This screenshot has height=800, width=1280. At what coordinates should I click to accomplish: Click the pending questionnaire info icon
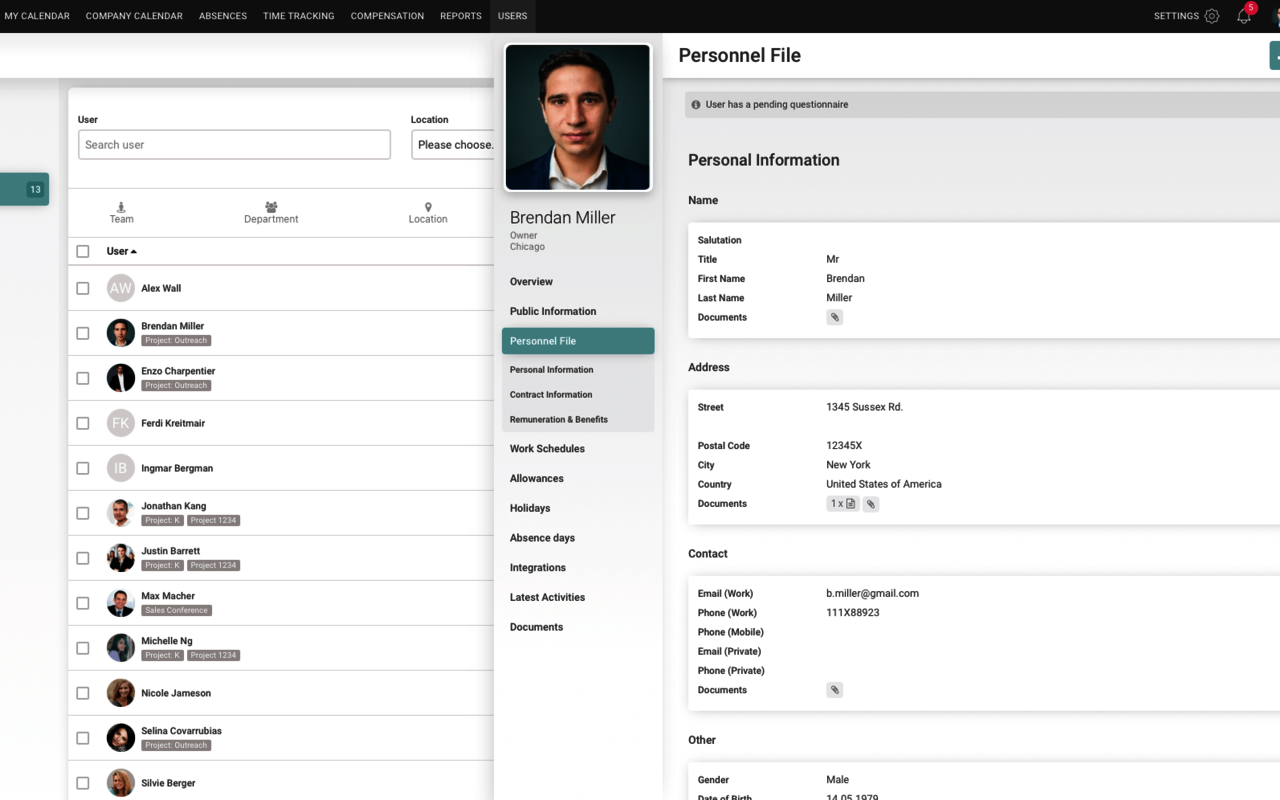(696, 104)
